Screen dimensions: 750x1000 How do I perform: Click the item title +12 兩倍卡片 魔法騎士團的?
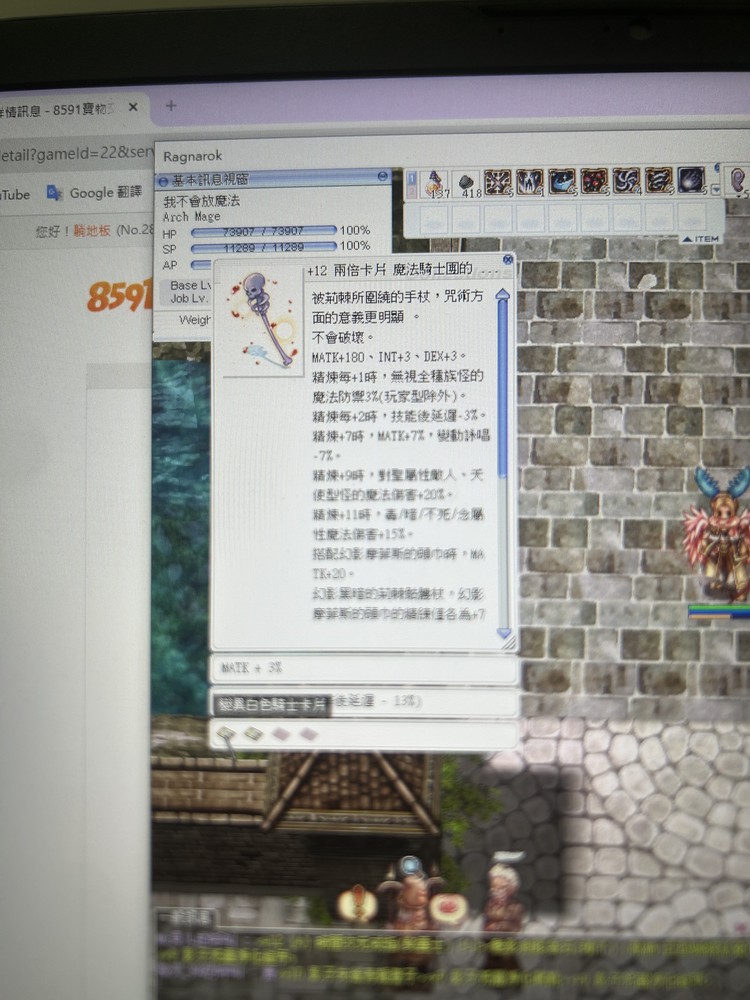[390, 270]
